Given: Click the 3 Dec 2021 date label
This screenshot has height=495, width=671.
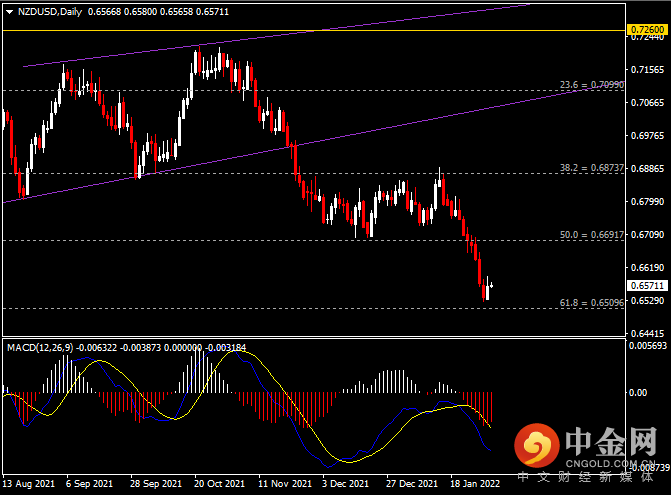Looking at the screenshot, I should pos(345,483).
